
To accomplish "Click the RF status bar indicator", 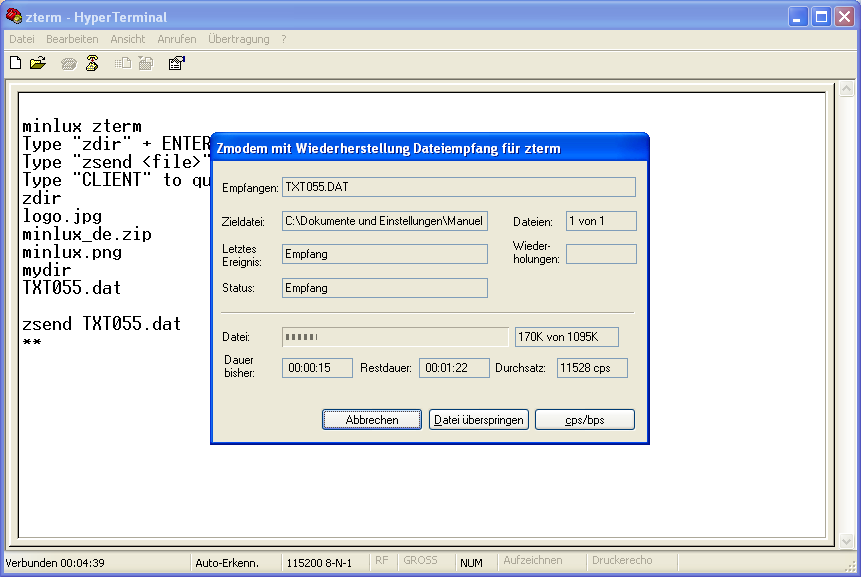I will 382,561.
